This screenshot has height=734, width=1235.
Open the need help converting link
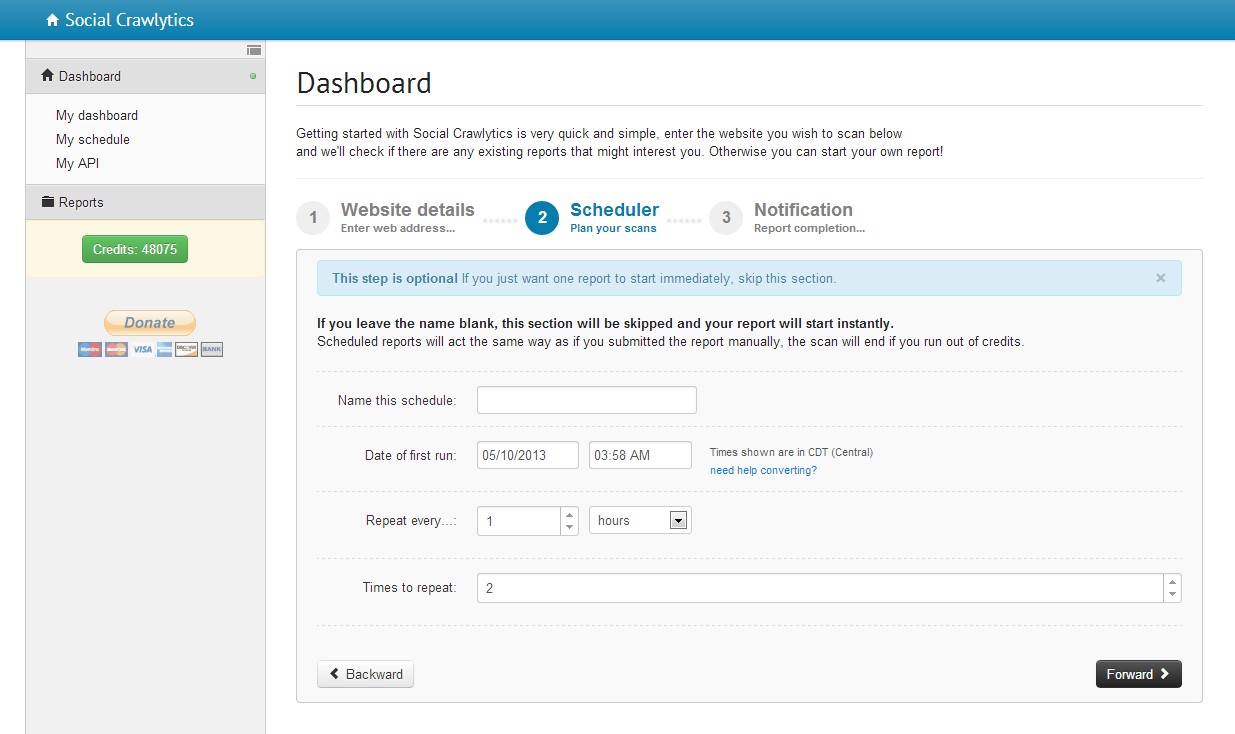[763, 470]
